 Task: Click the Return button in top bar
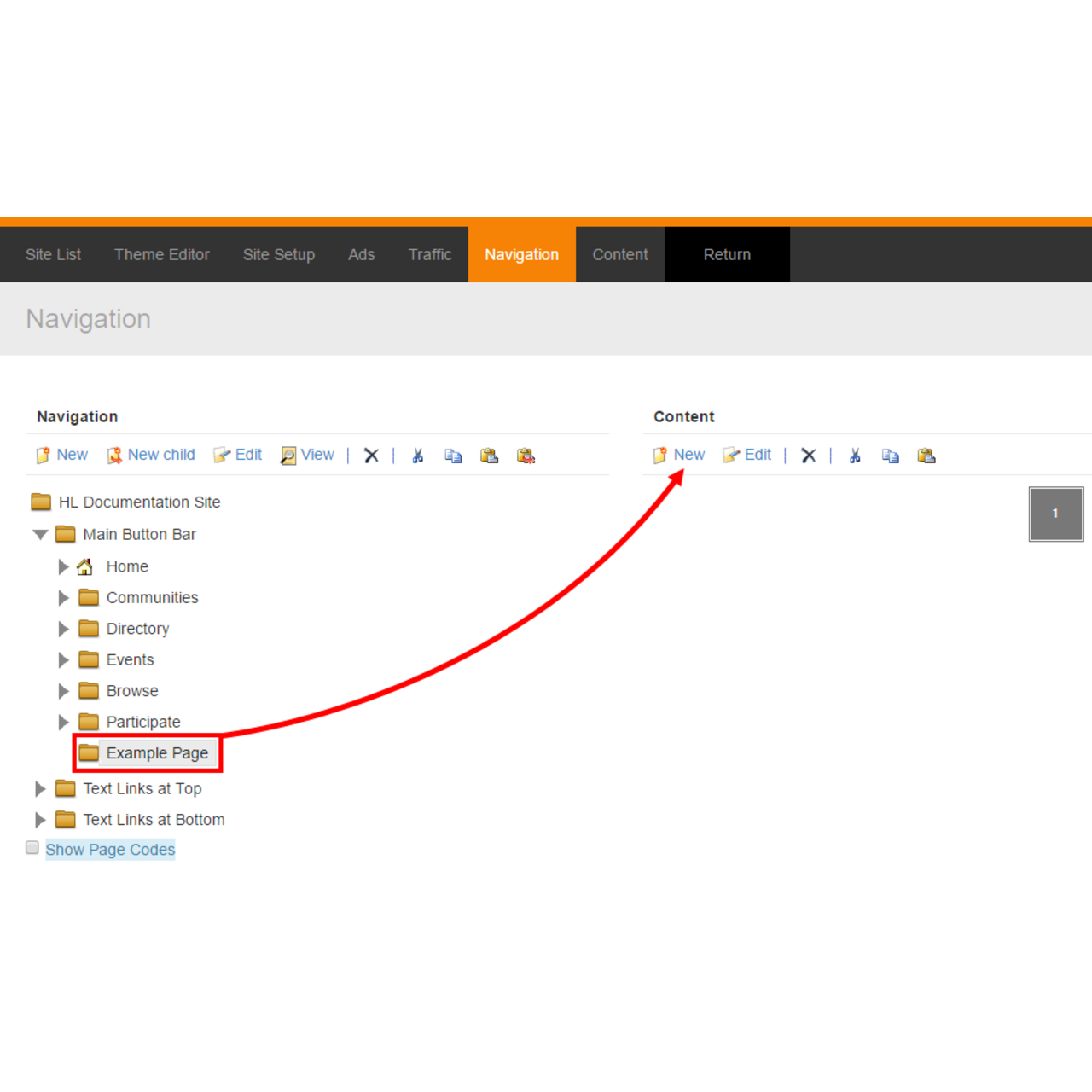coord(727,254)
